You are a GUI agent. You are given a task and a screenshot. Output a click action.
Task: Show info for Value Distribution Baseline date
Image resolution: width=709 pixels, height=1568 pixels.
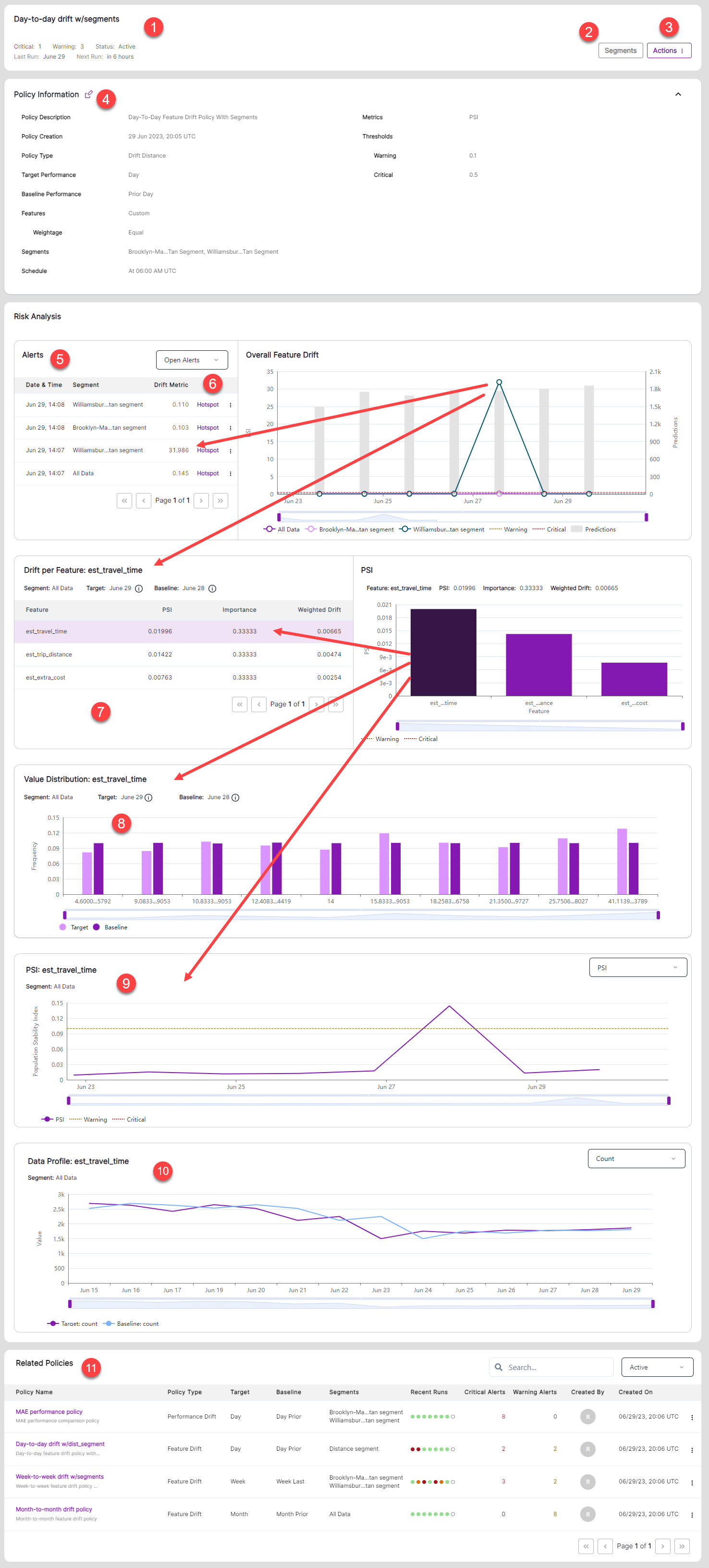pos(235,798)
